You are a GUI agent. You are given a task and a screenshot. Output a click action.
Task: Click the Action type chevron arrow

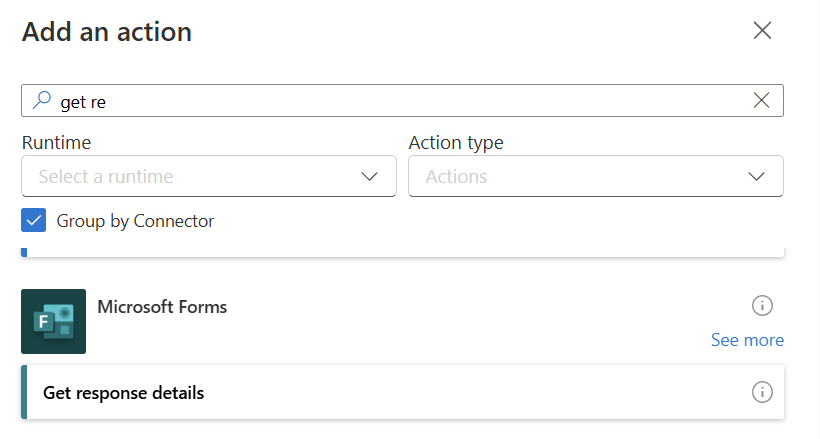757,176
